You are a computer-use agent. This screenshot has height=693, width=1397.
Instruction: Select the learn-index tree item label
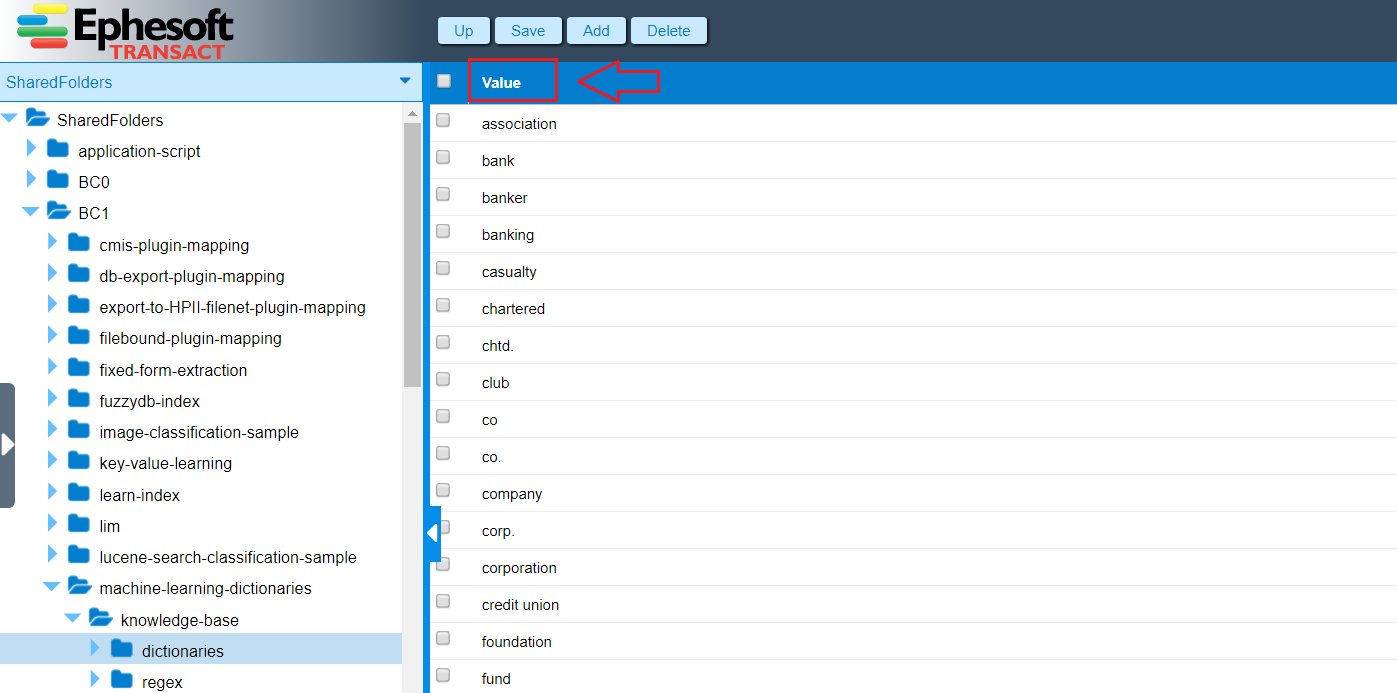coord(140,495)
